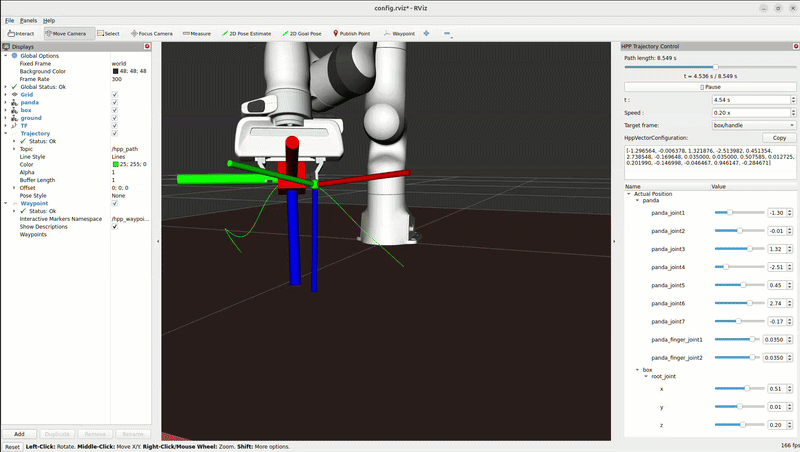Click the box robot model icon

click(x=14, y=110)
